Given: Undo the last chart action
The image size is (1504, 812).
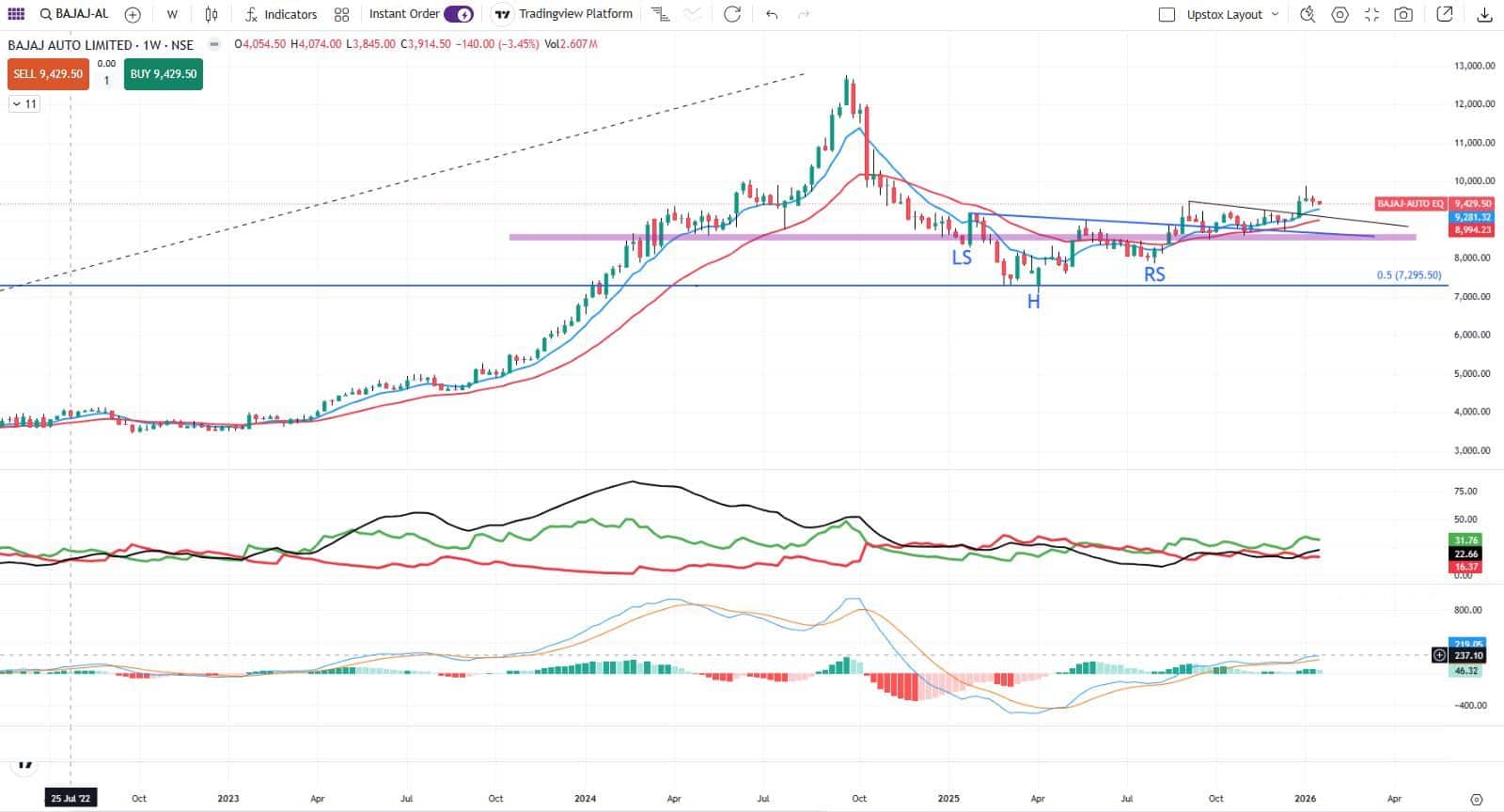Looking at the screenshot, I should [x=772, y=14].
